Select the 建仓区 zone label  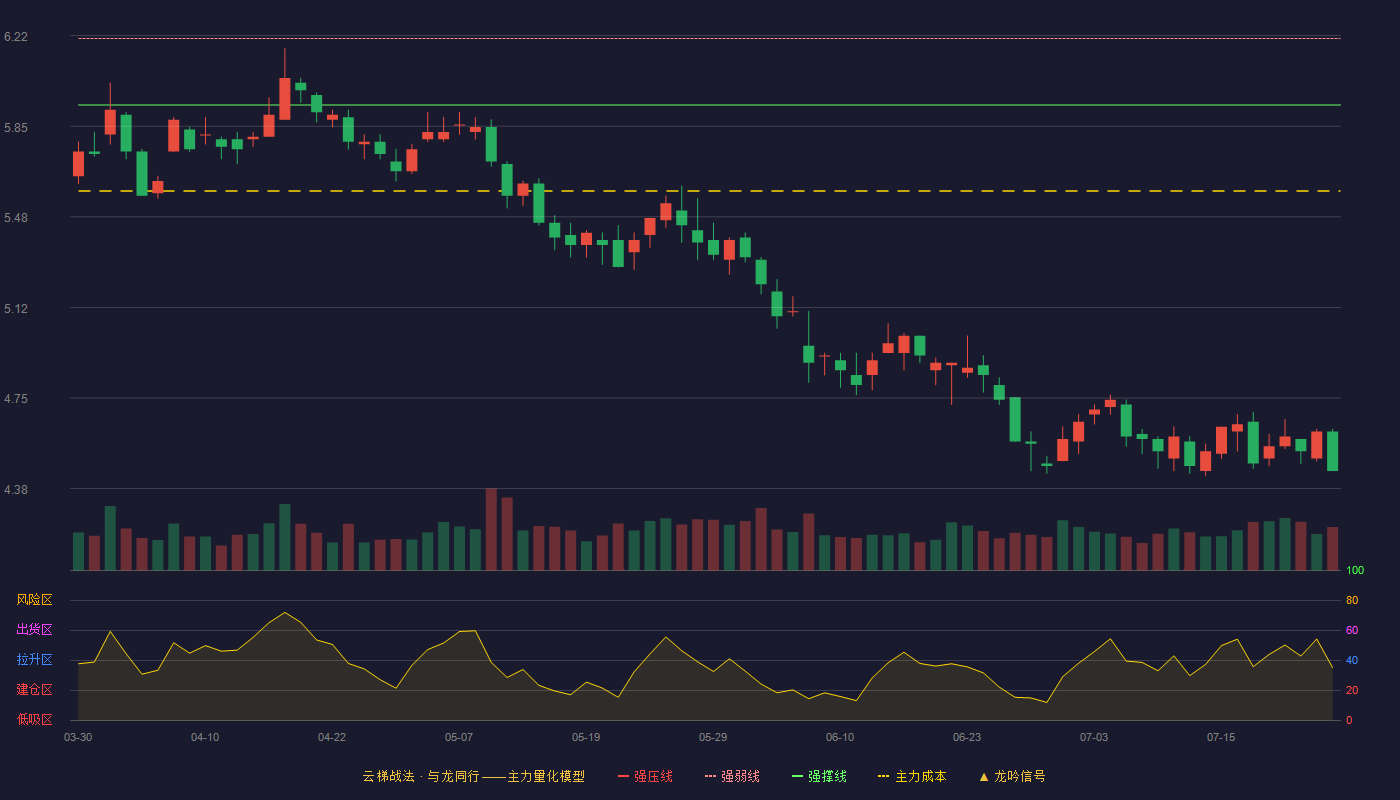pyautogui.click(x=34, y=690)
